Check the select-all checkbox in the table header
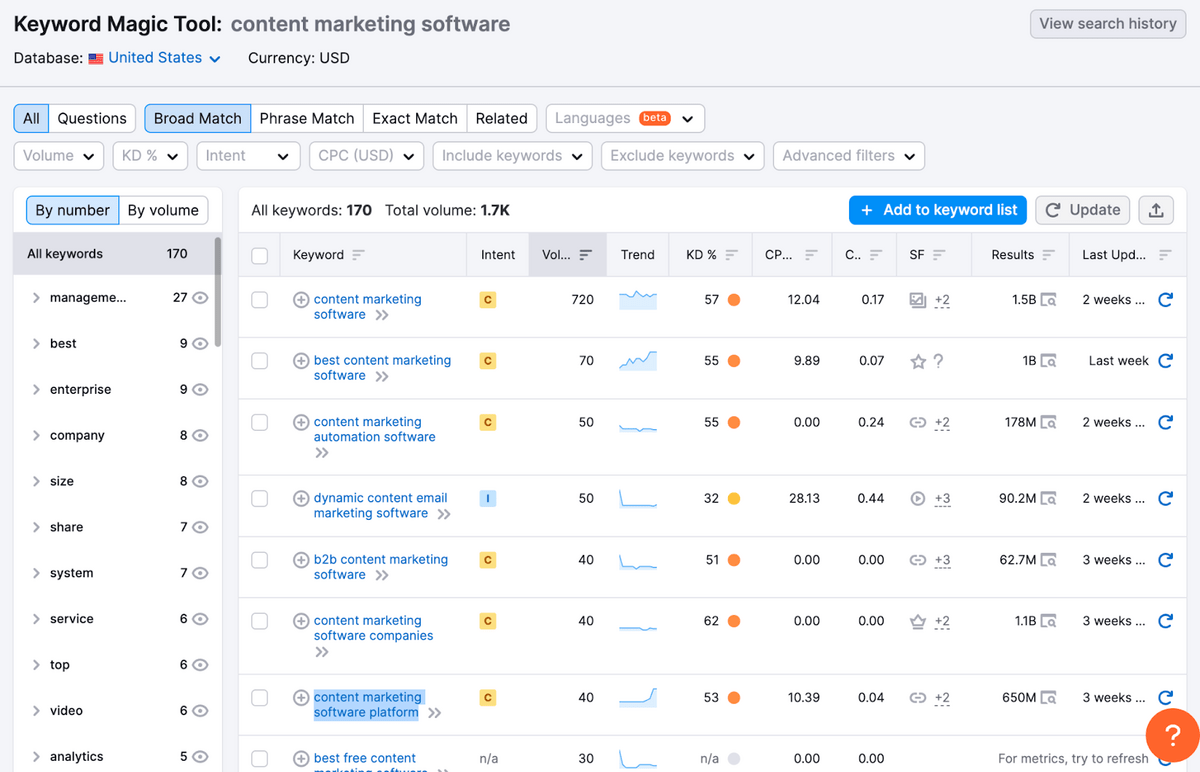The width and height of the screenshot is (1200, 772). pyautogui.click(x=259, y=254)
